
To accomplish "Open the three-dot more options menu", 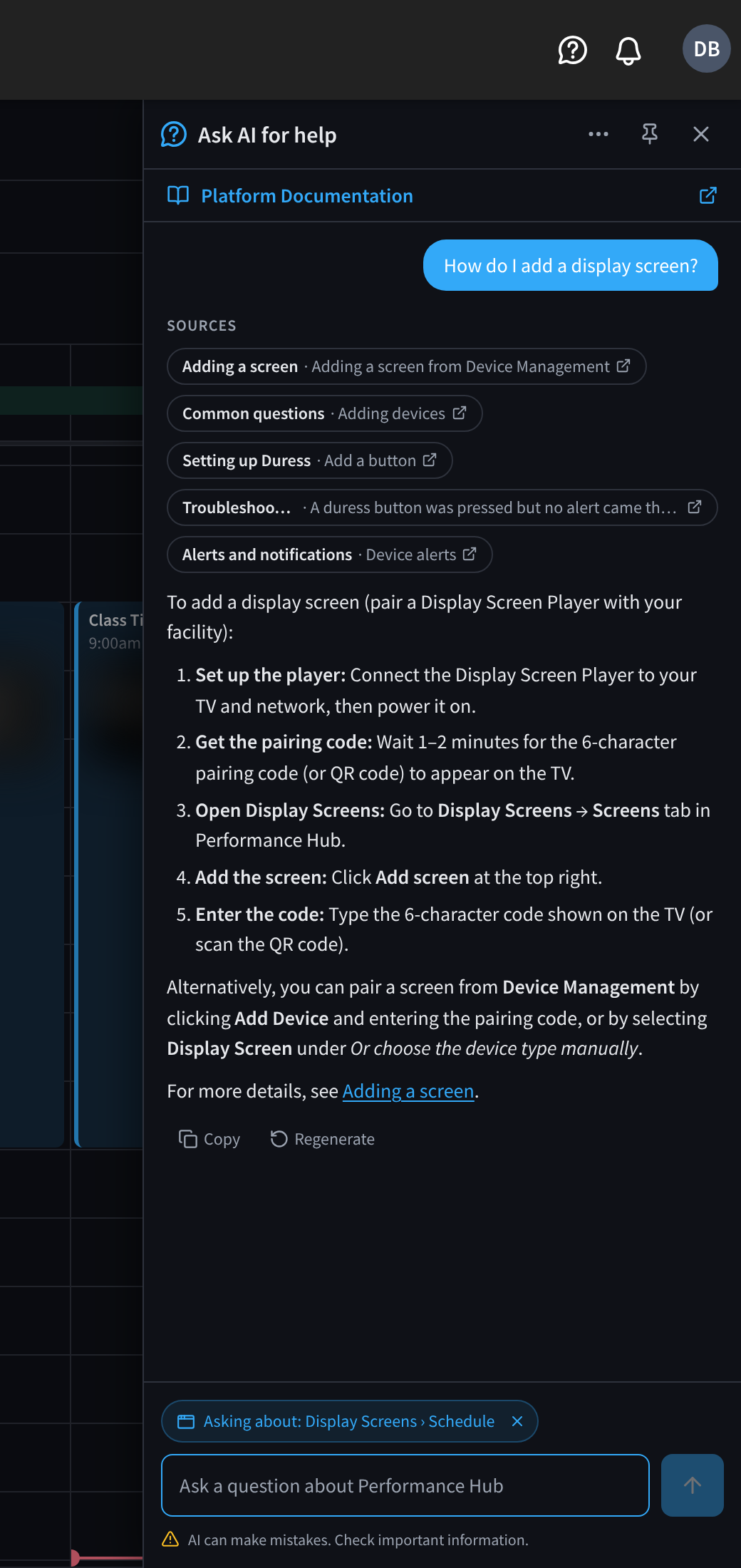I will (x=598, y=134).
